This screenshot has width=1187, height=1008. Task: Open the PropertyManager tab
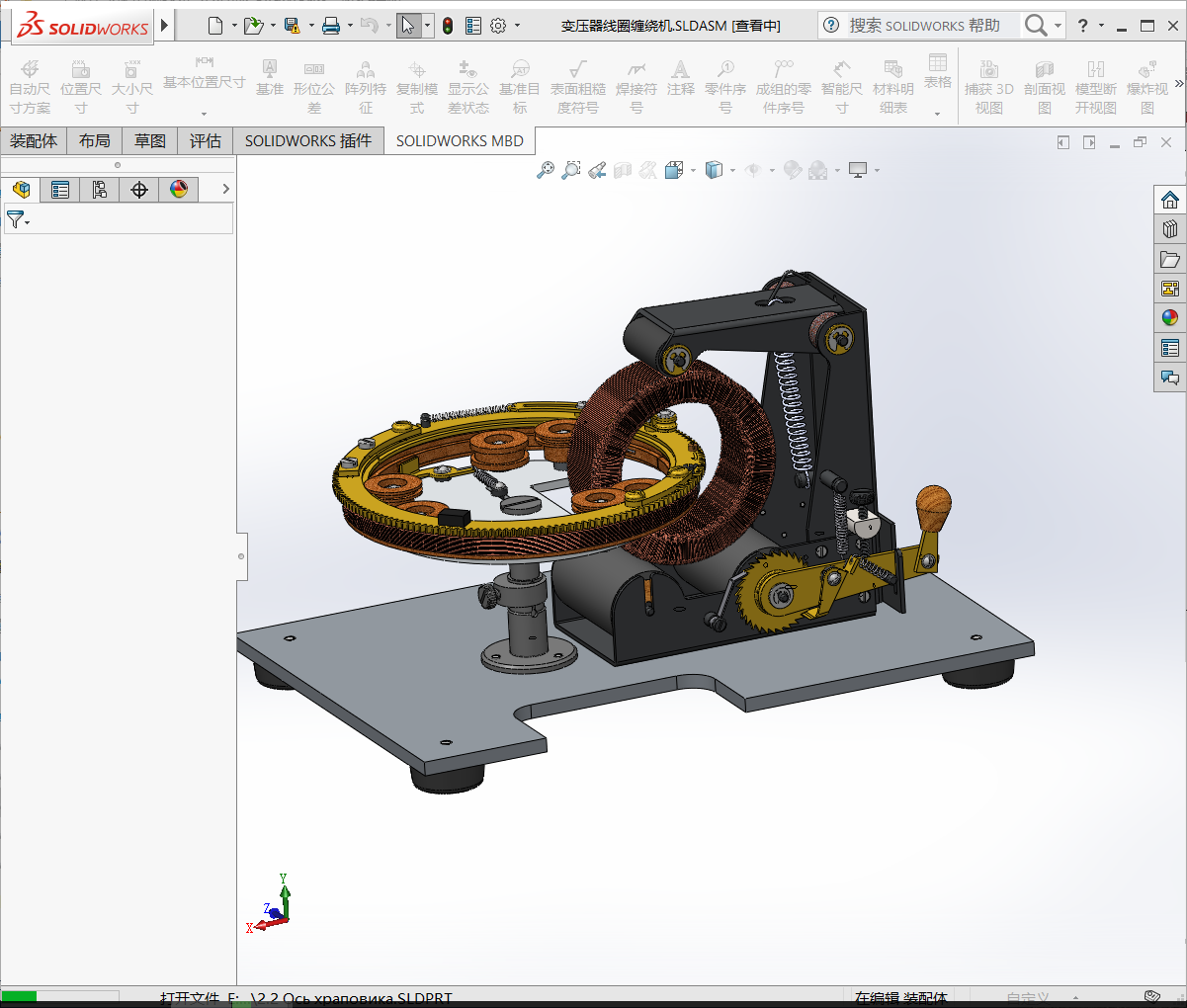[60, 190]
